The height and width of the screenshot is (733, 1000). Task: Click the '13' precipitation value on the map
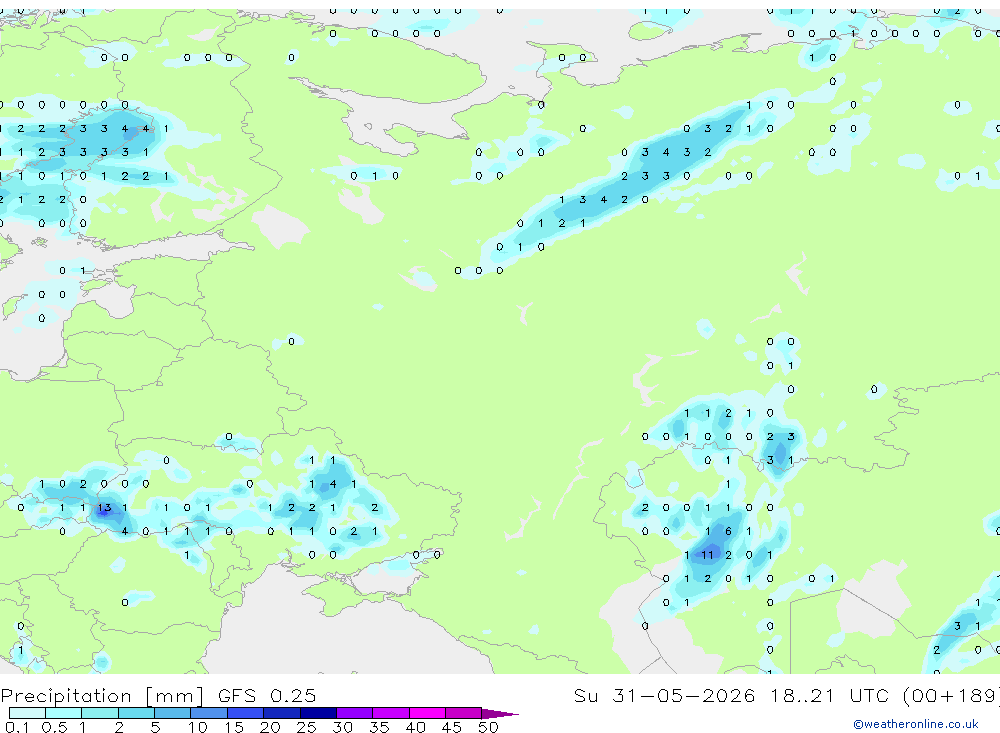click(104, 508)
